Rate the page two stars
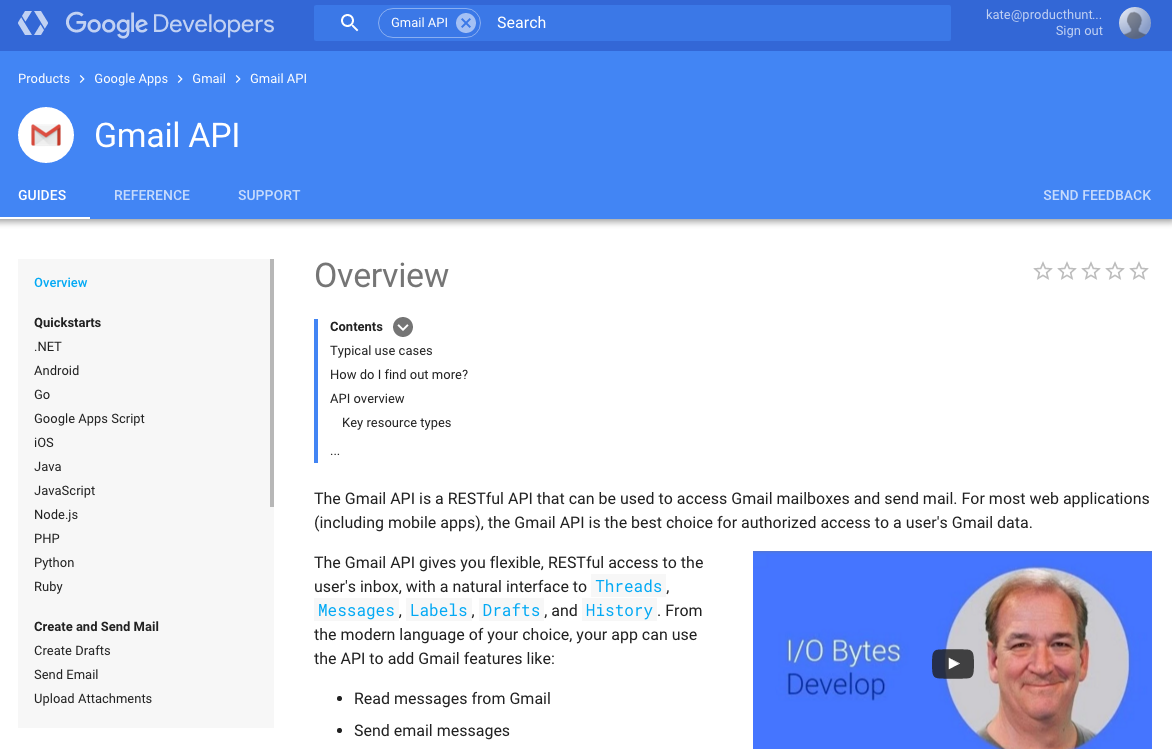Screen dimensions: 1172x749 (1067, 271)
